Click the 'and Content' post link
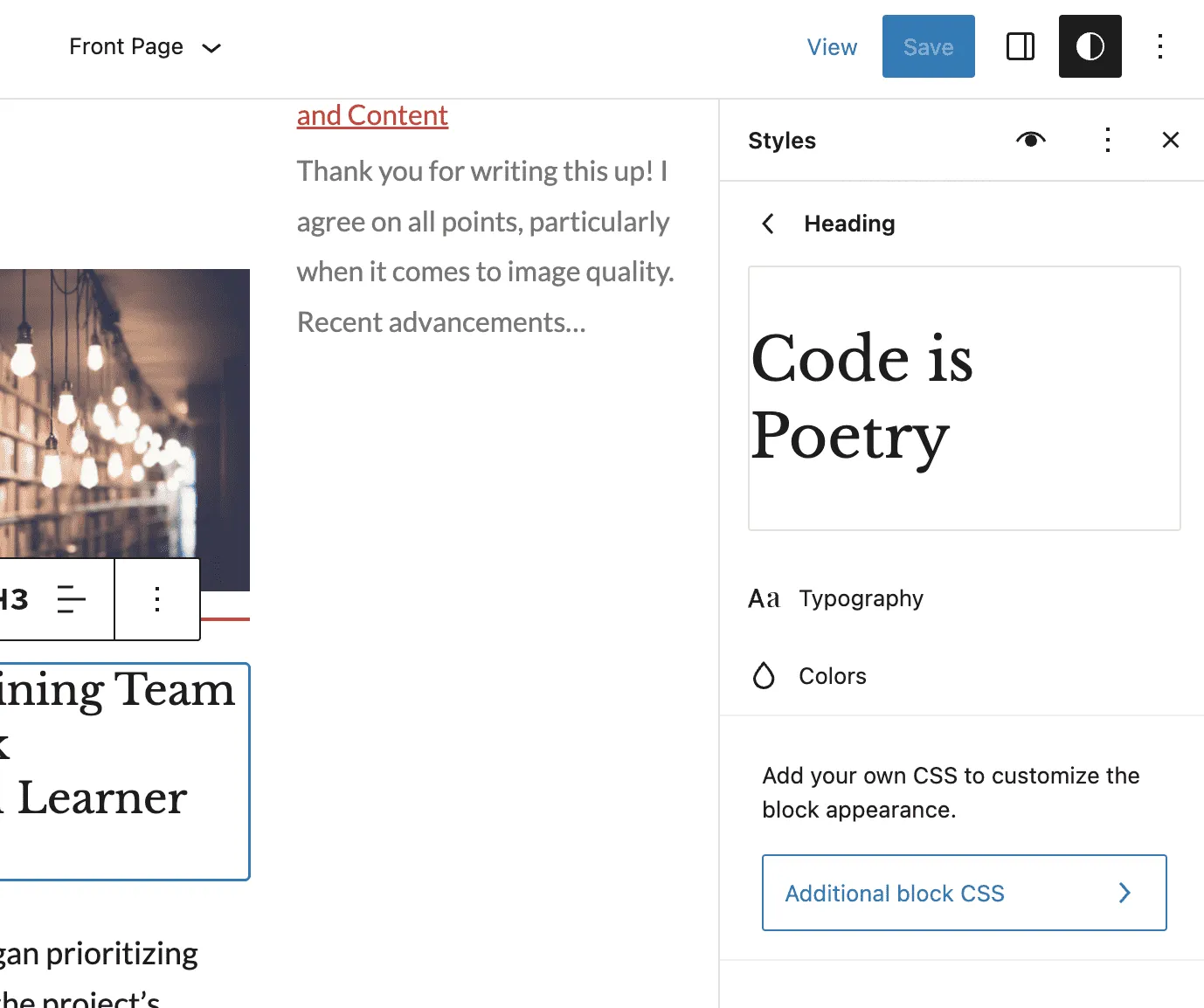Screen dimensions: 1204x1008 372,115
